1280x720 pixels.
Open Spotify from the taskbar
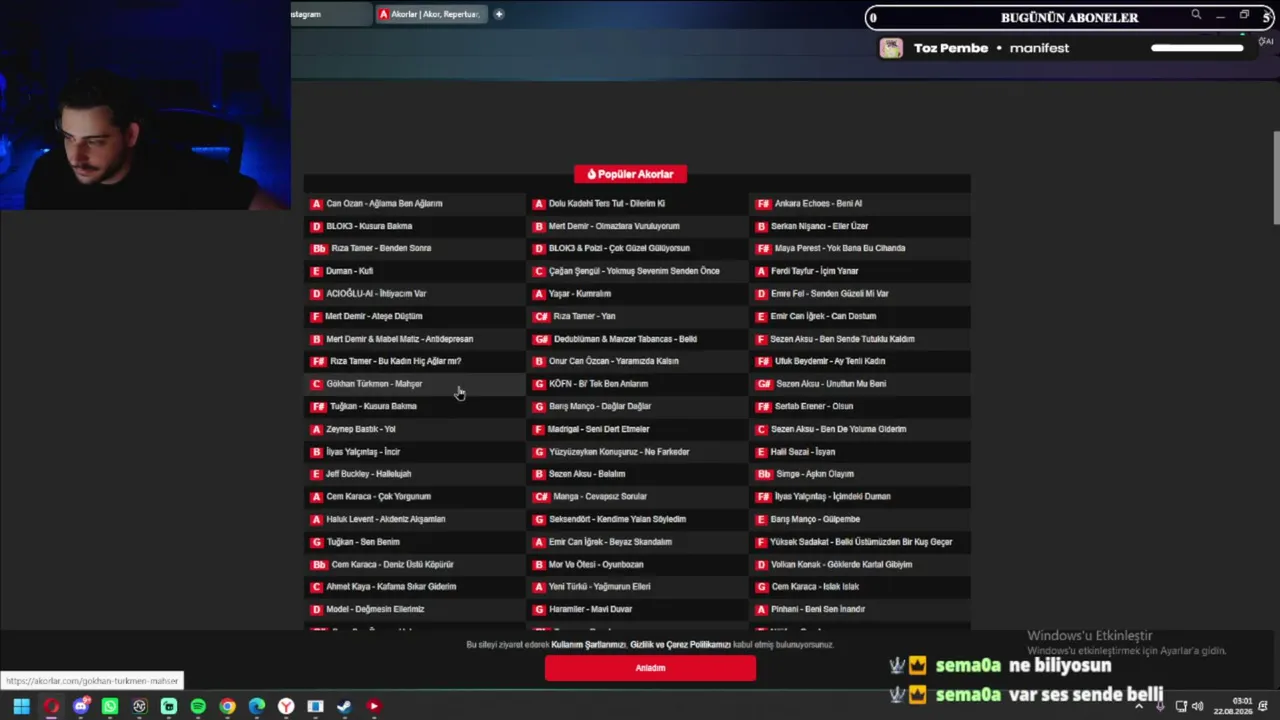coord(198,706)
